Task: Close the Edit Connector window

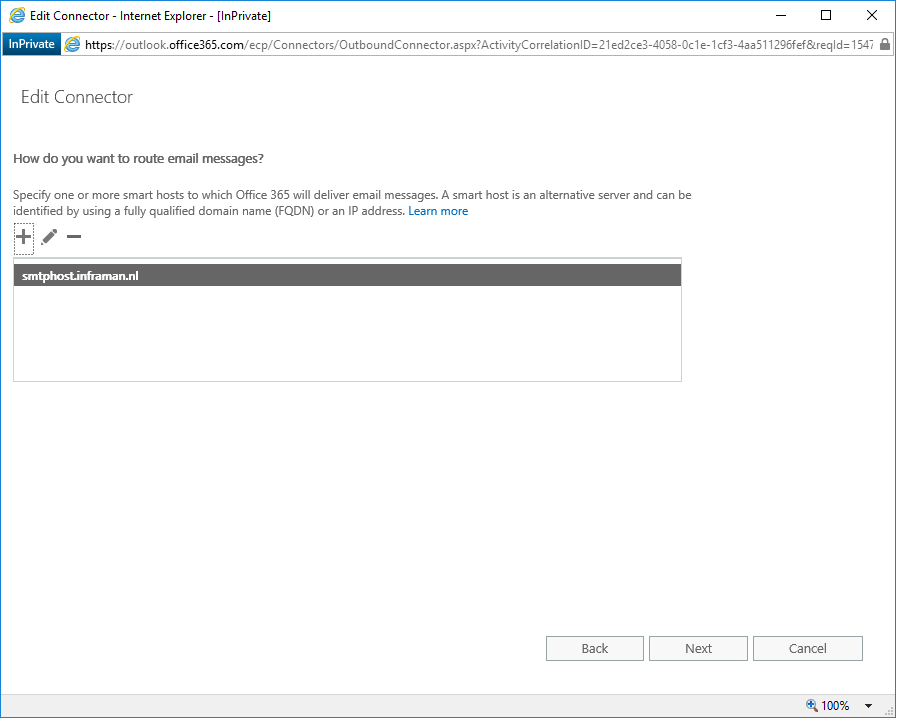Action: tap(872, 15)
